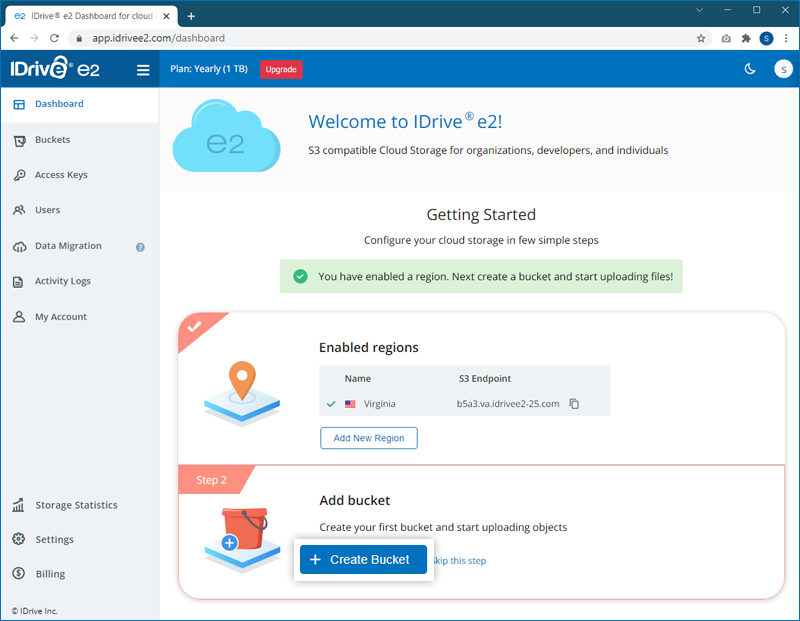Click Create Bucket button
Viewport: 800px width, 621px height.
(x=363, y=560)
